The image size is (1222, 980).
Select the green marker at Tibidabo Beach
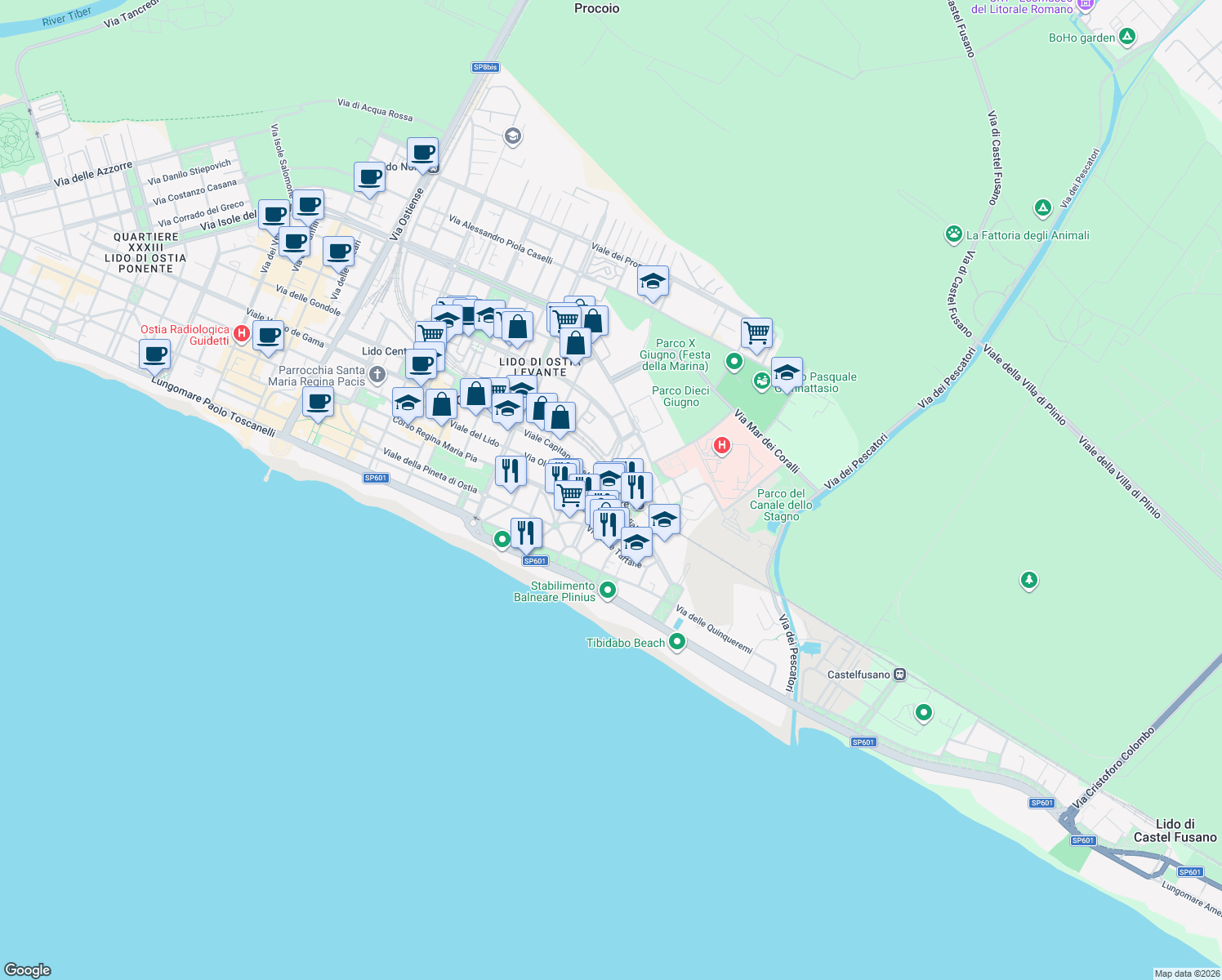(676, 642)
